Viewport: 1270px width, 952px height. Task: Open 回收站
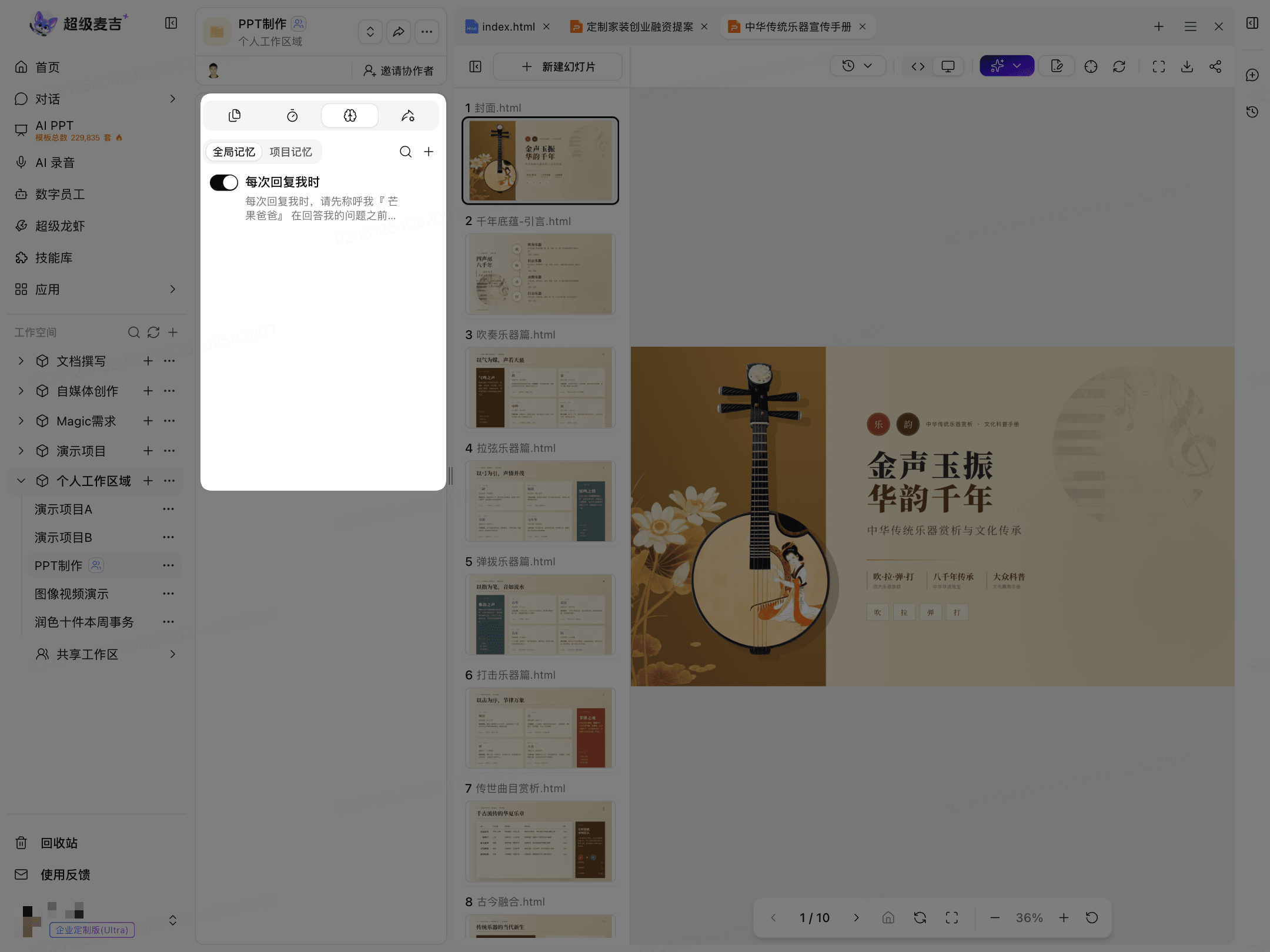click(x=59, y=843)
